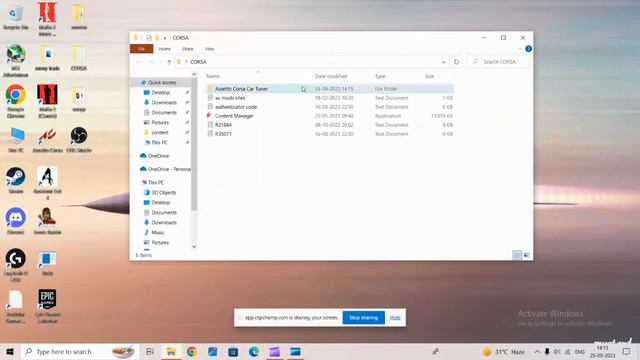The height and width of the screenshot is (360, 640).
Task: Switch to Details view layout
Action: [517, 255]
